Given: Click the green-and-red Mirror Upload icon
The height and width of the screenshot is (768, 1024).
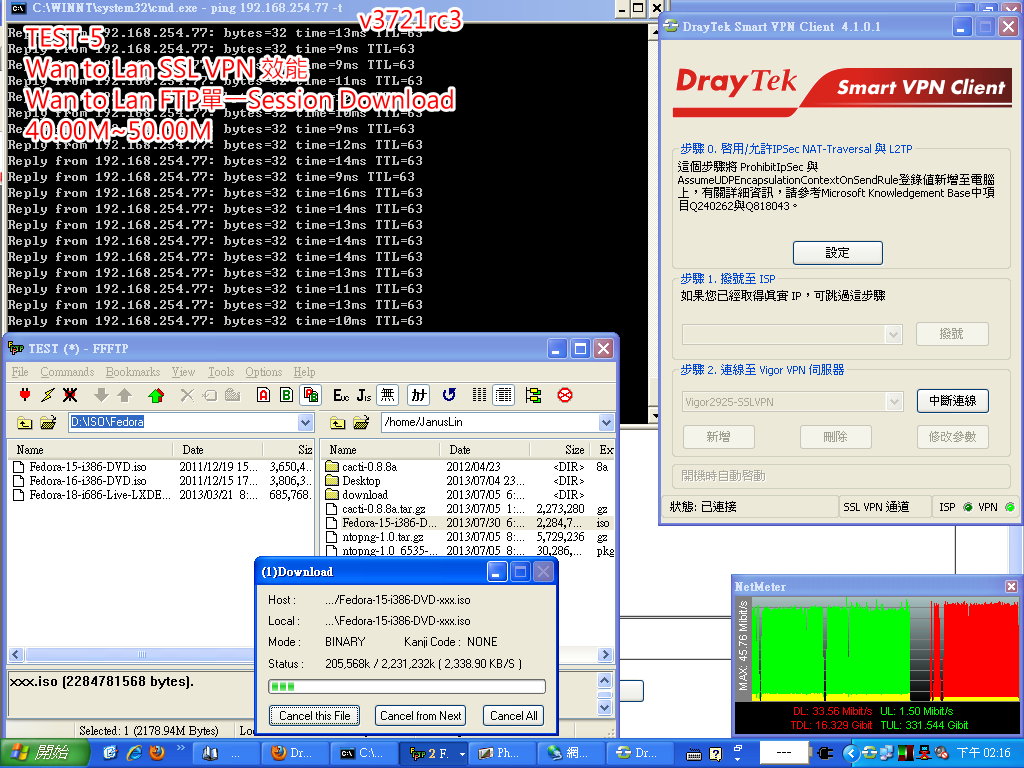Looking at the screenshot, I should click(x=156, y=395).
